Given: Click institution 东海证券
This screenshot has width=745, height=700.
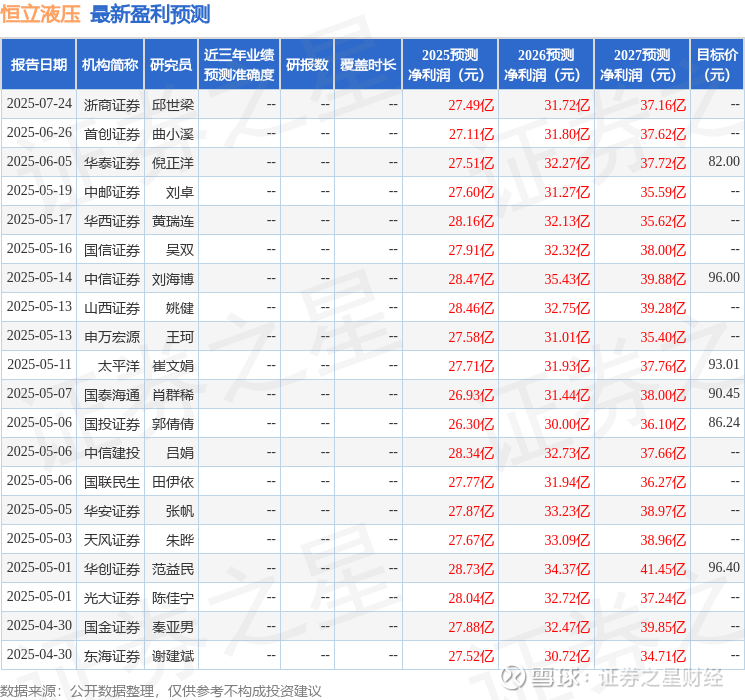Looking at the screenshot, I should coord(112,656).
